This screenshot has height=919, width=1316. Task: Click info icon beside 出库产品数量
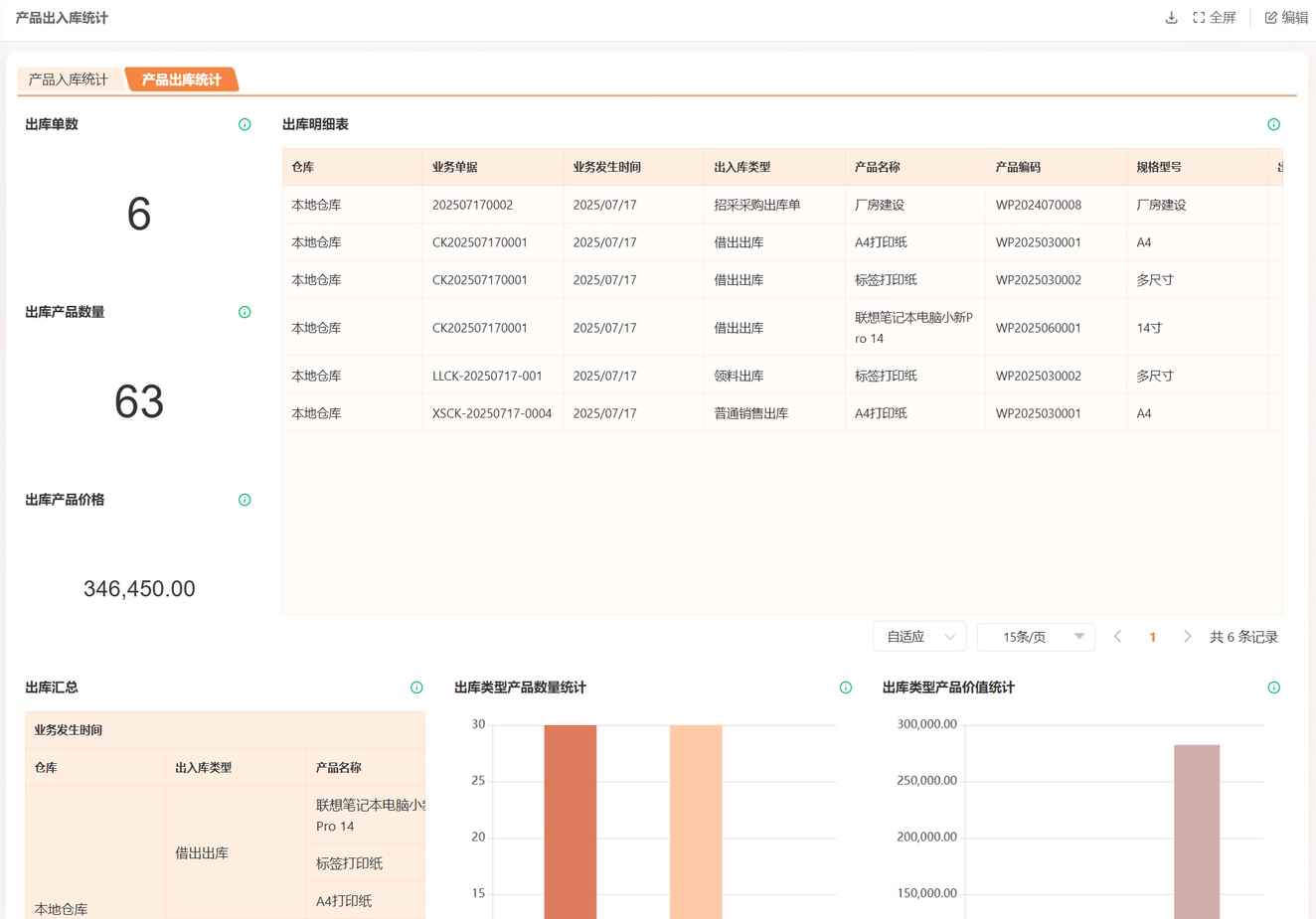pyautogui.click(x=245, y=312)
